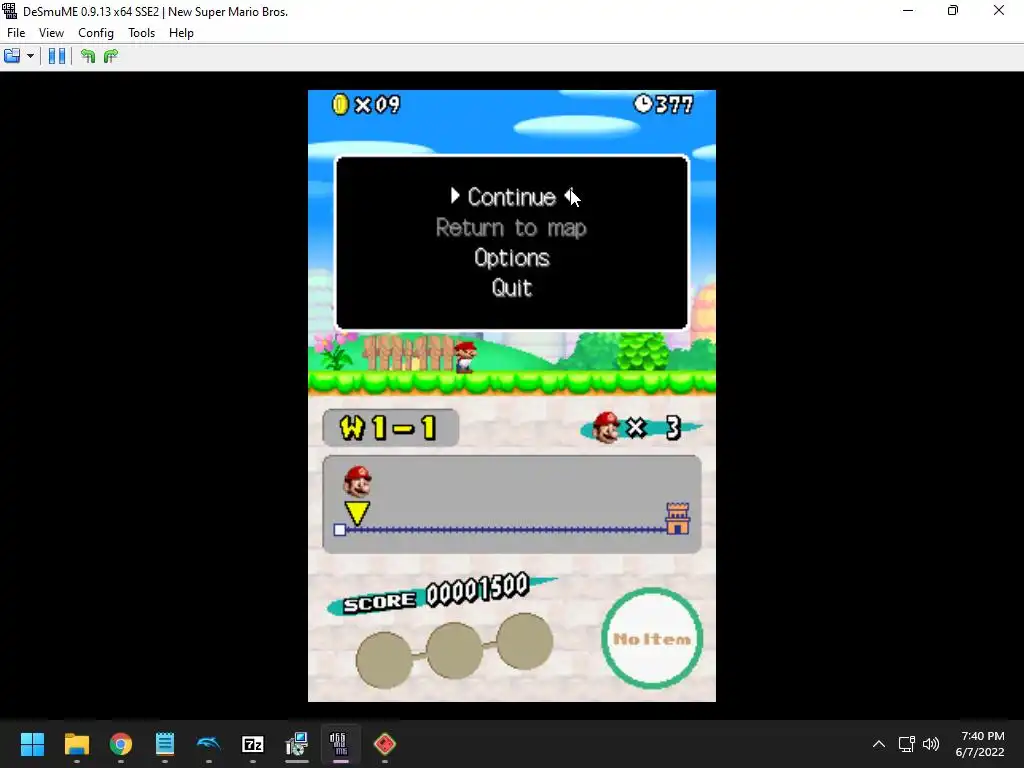Open the Notepad taskbar icon
This screenshot has height=768, width=1024.
[165, 744]
